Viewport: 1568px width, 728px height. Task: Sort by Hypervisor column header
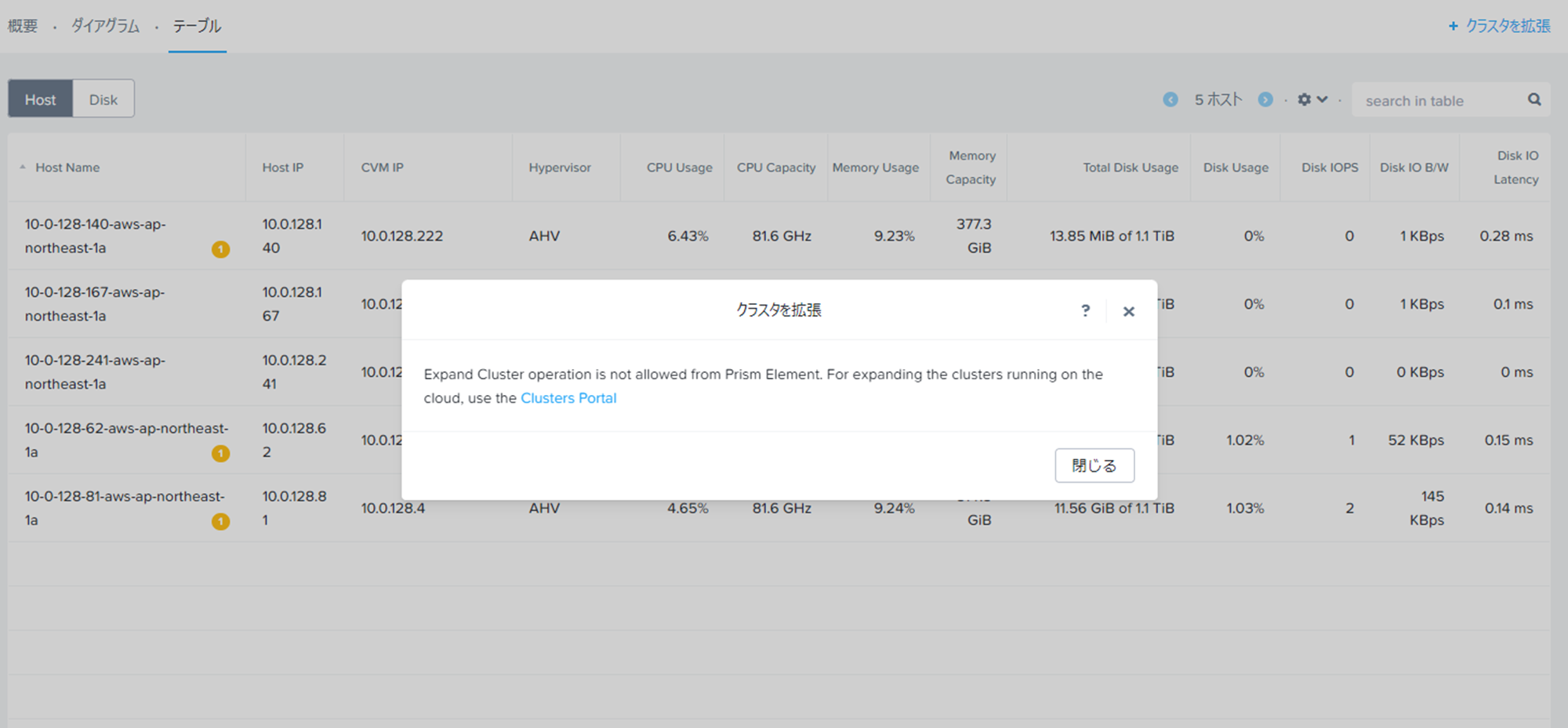560,168
